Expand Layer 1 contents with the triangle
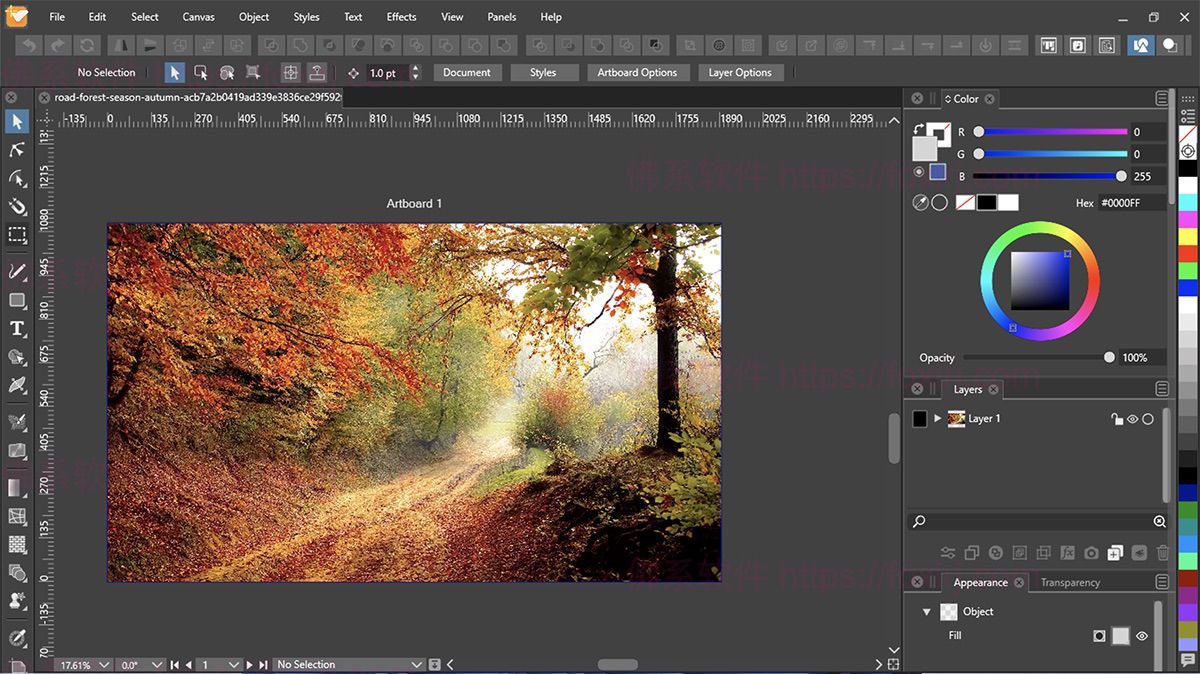1200x674 pixels. click(x=937, y=418)
